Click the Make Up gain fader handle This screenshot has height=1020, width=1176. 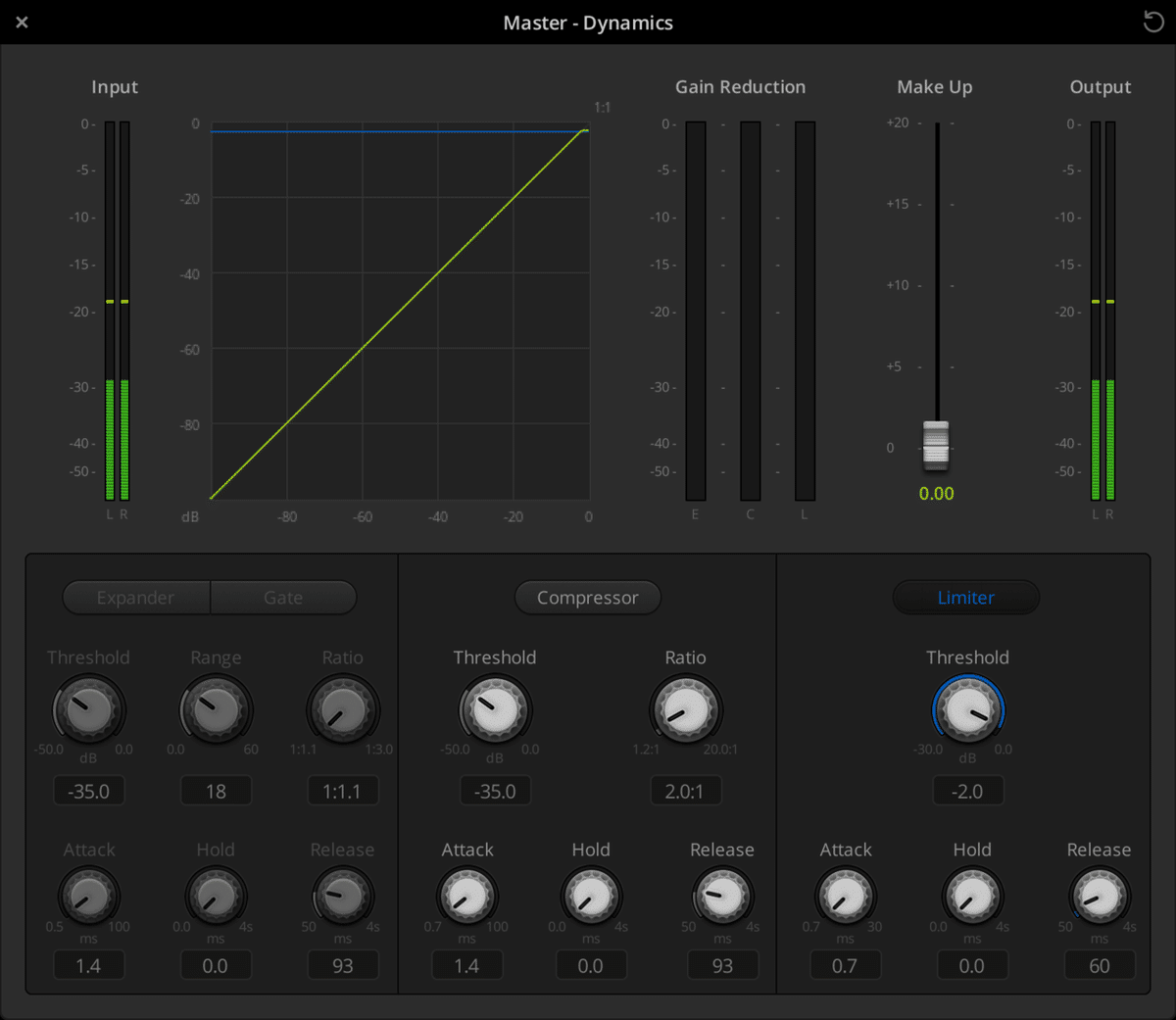pyautogui.click(x=936, y=446)
